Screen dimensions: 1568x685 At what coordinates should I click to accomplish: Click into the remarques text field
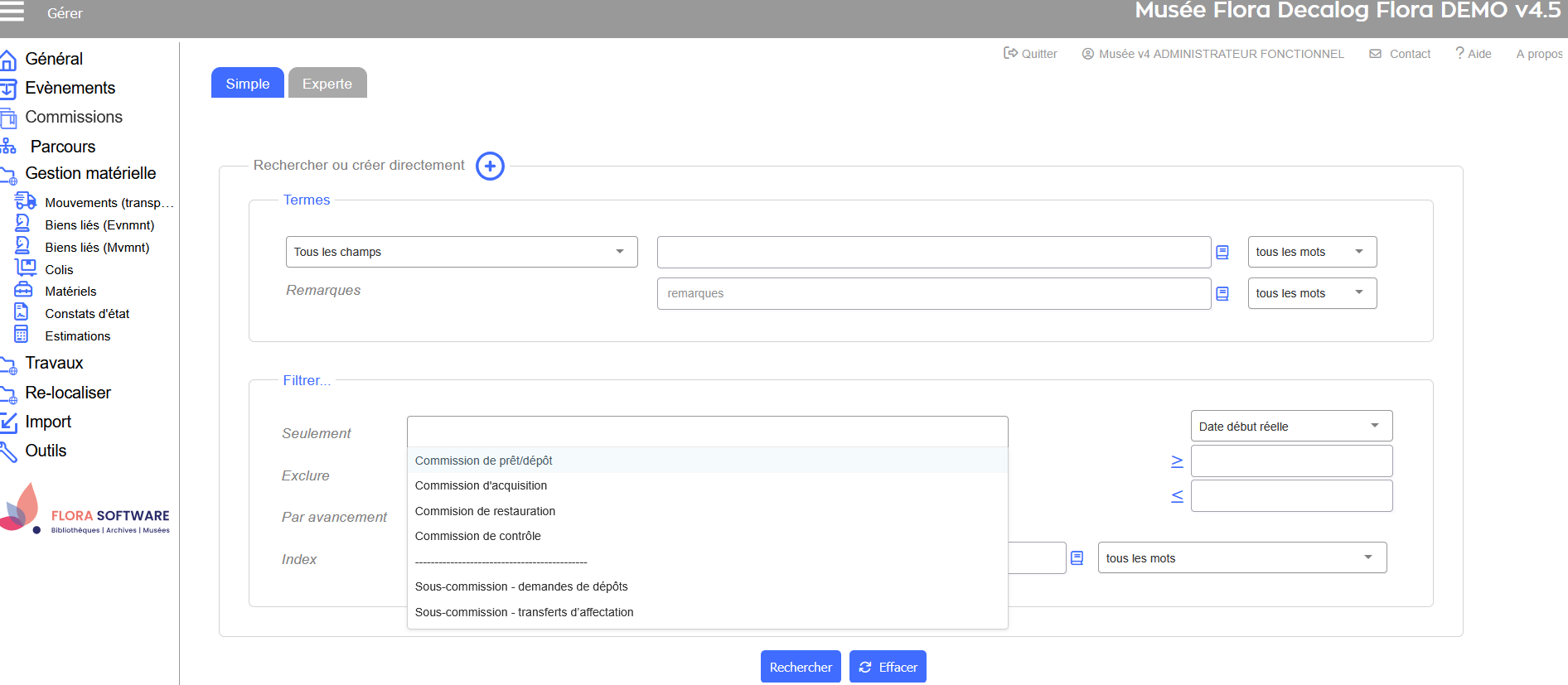point(933,293)
